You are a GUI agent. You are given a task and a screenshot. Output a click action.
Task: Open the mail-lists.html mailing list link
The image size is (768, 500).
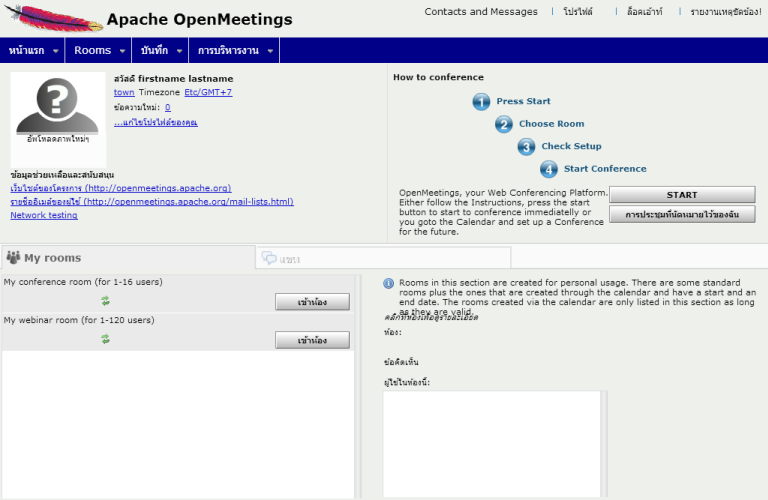coord(152,202)
